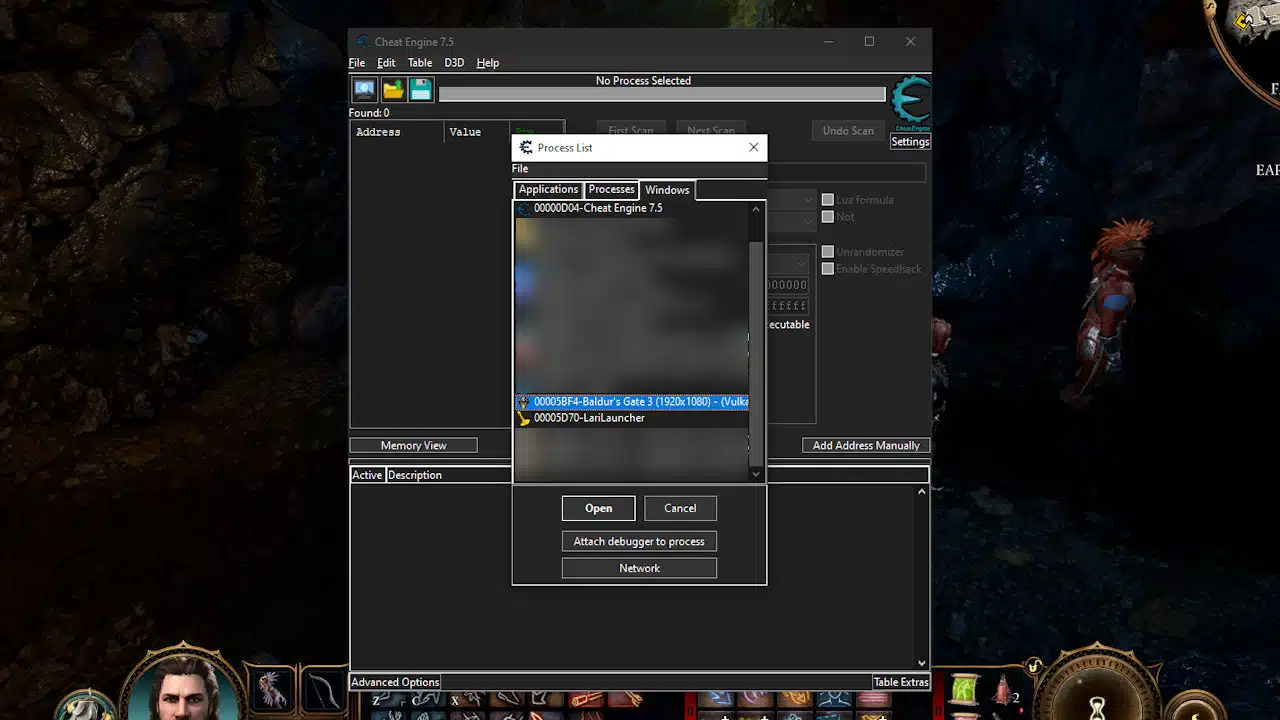The height and width of the screenshot is (720, 1280).
Task: Click the Active column header
Action: click(x=367, y=475)
